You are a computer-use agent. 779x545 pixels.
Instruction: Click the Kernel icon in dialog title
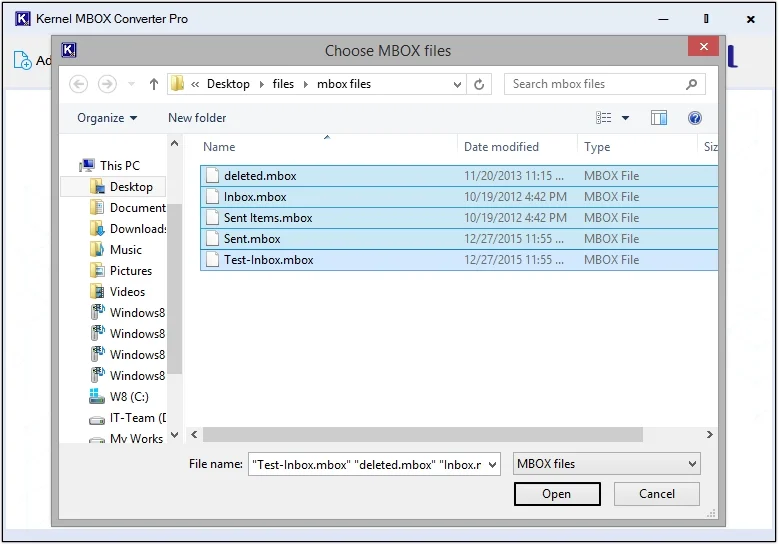69,50
